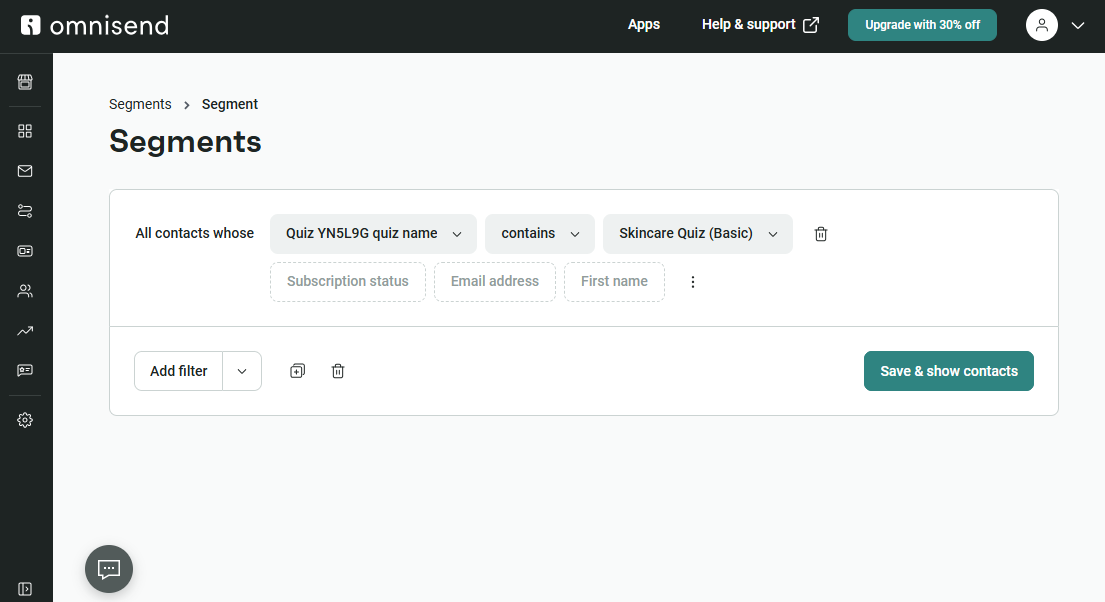Screen dimensions: 1105x602
Task: Open the contains operator dropdown
Action: click(540, 234)
